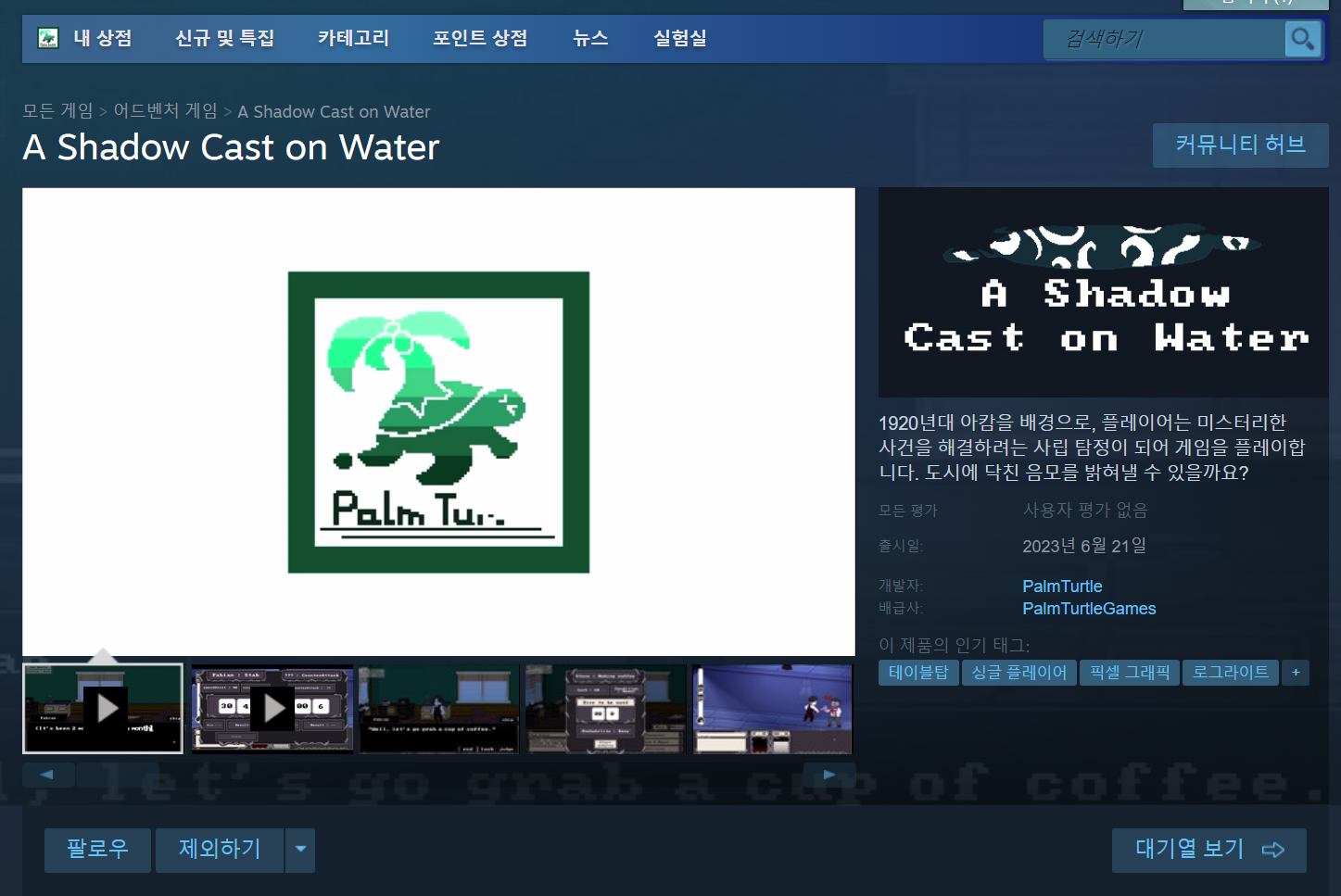Focus the 검색하기 search field
1341x896 pixels.
1165,39
